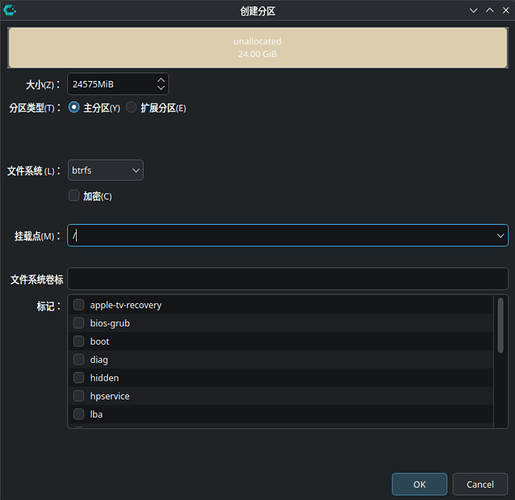Check the bios-grub flag
This screenshot has height=500, width=515.
coord(79,323)
